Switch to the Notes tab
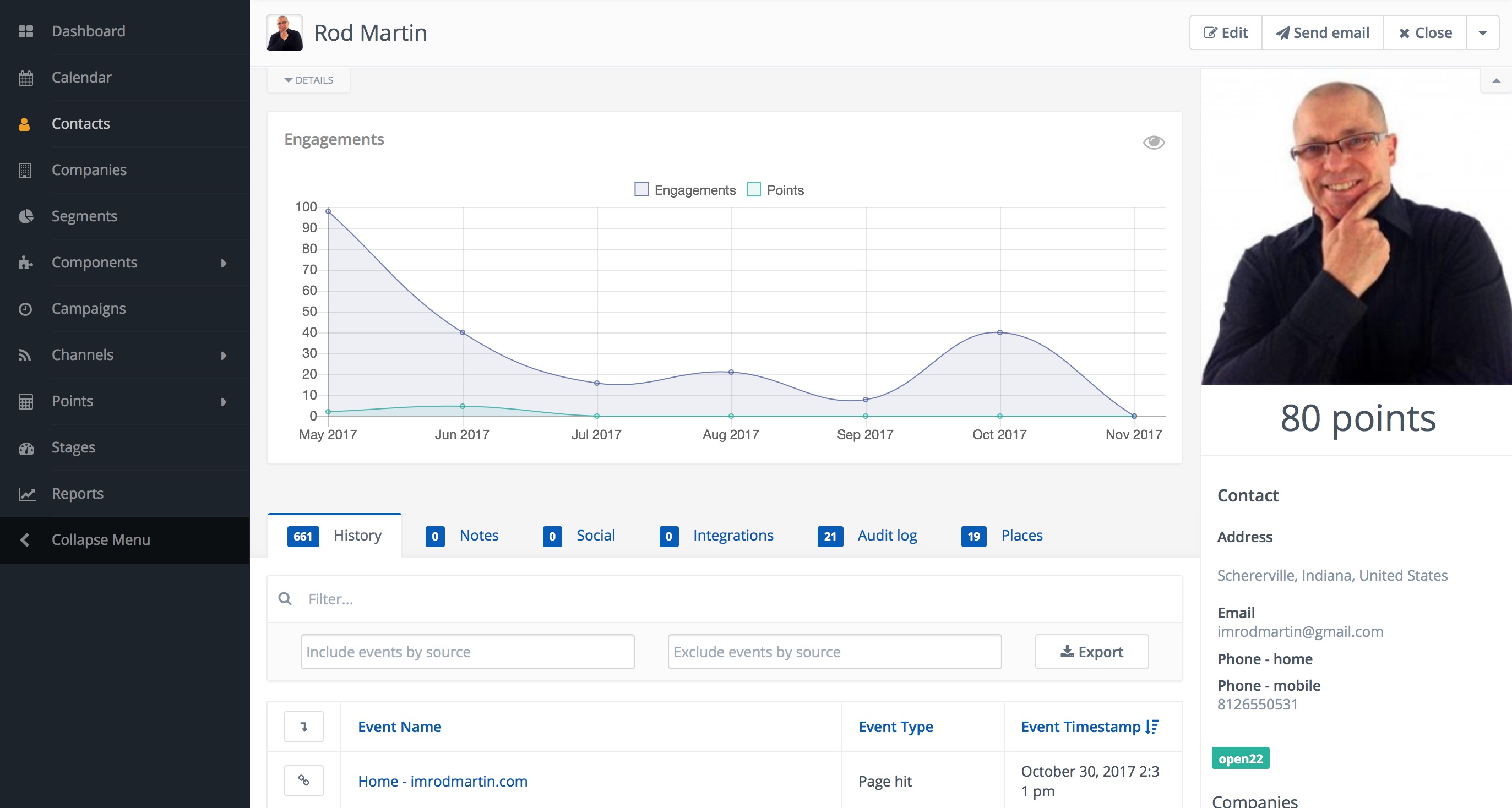The width and height of the screenshot is (1512, 808). click(x=462, y=535)
